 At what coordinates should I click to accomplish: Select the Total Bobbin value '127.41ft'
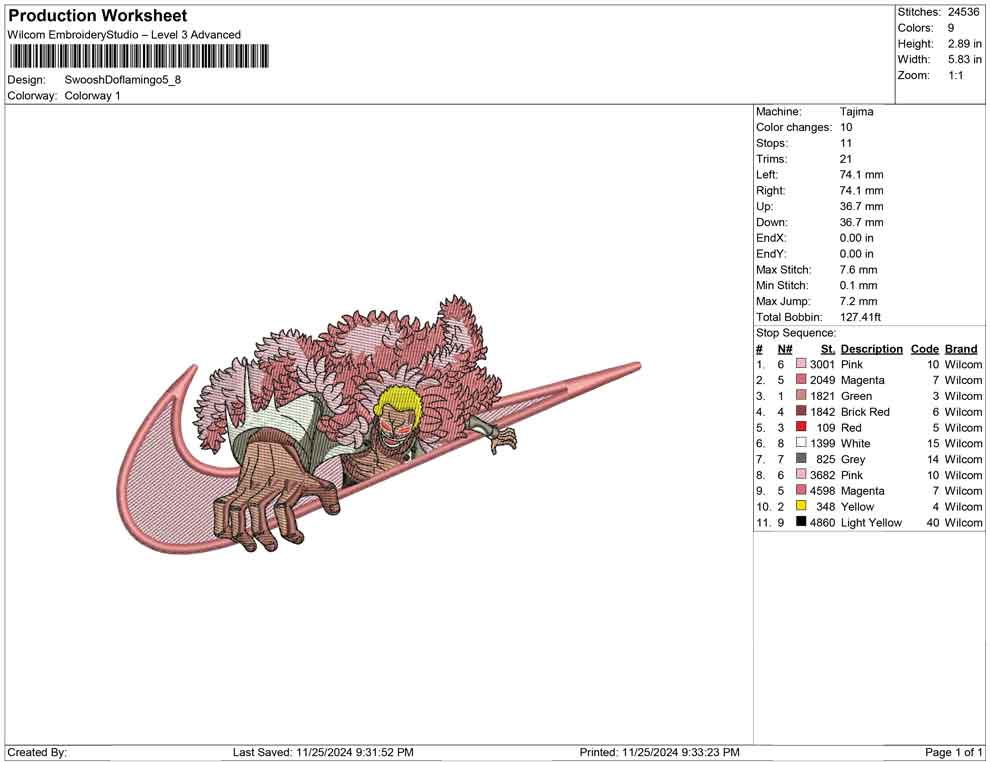(x=860, y=317)
